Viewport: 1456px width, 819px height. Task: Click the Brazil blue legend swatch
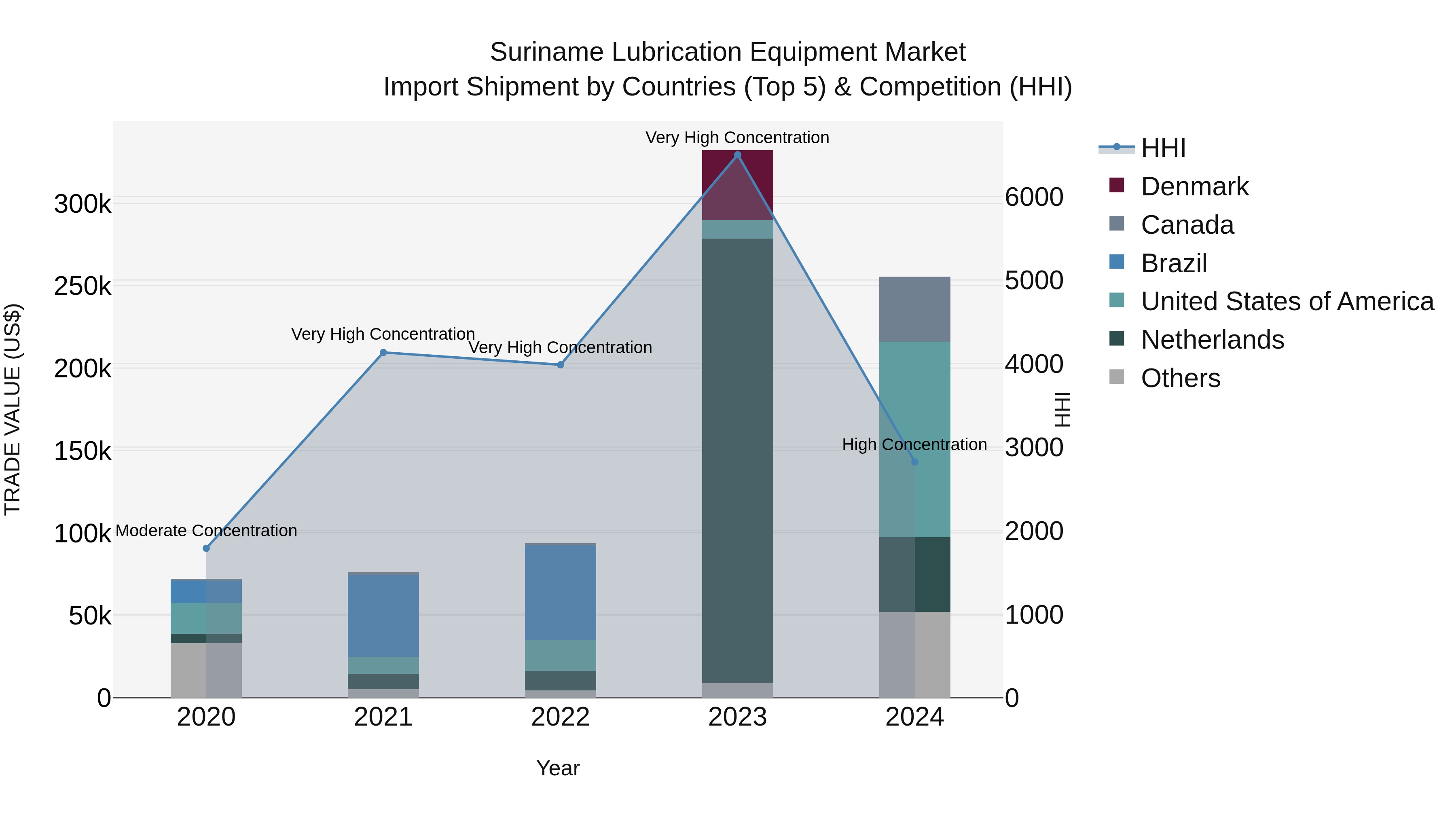click(1117, 262)
